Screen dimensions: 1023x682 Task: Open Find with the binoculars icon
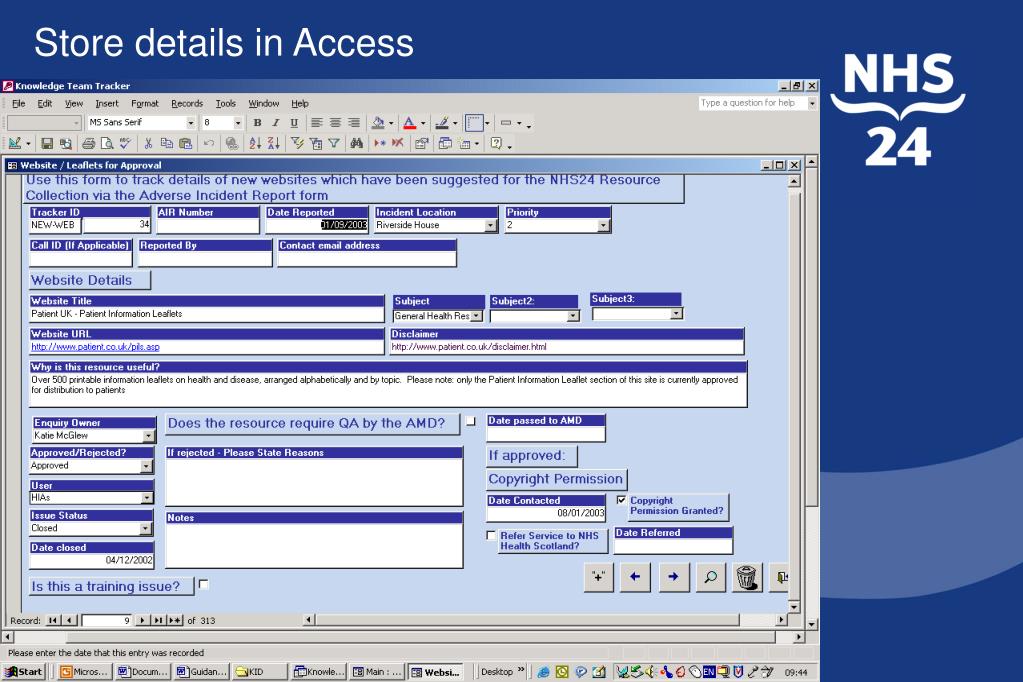point(356,144)
